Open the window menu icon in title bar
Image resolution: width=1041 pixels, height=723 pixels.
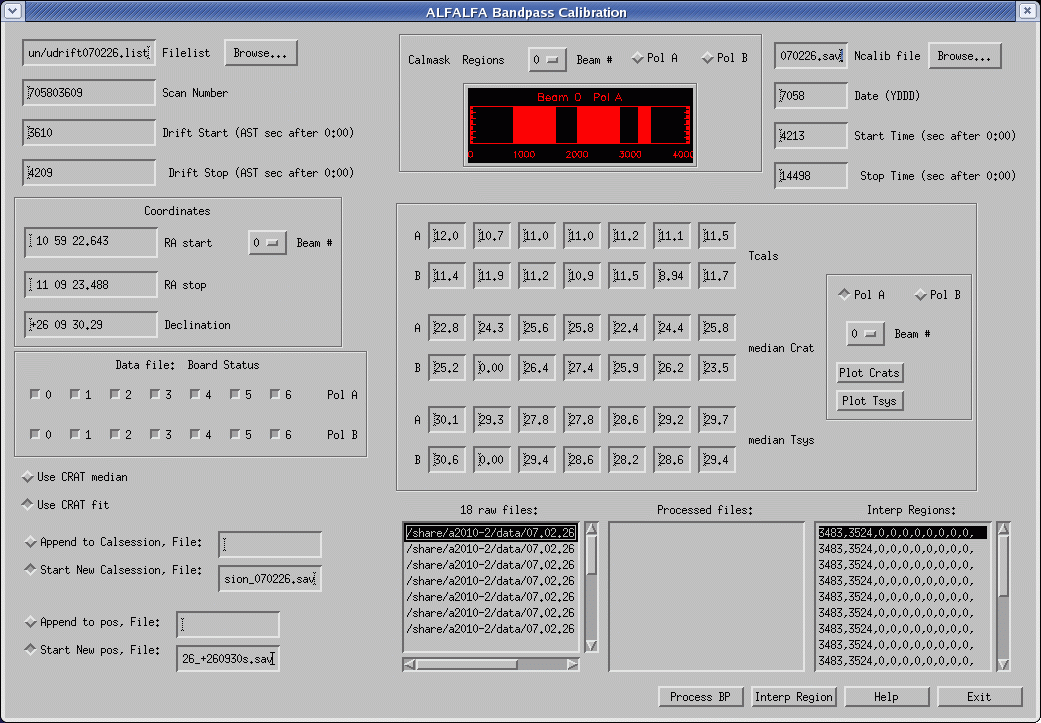coord(13,12)
